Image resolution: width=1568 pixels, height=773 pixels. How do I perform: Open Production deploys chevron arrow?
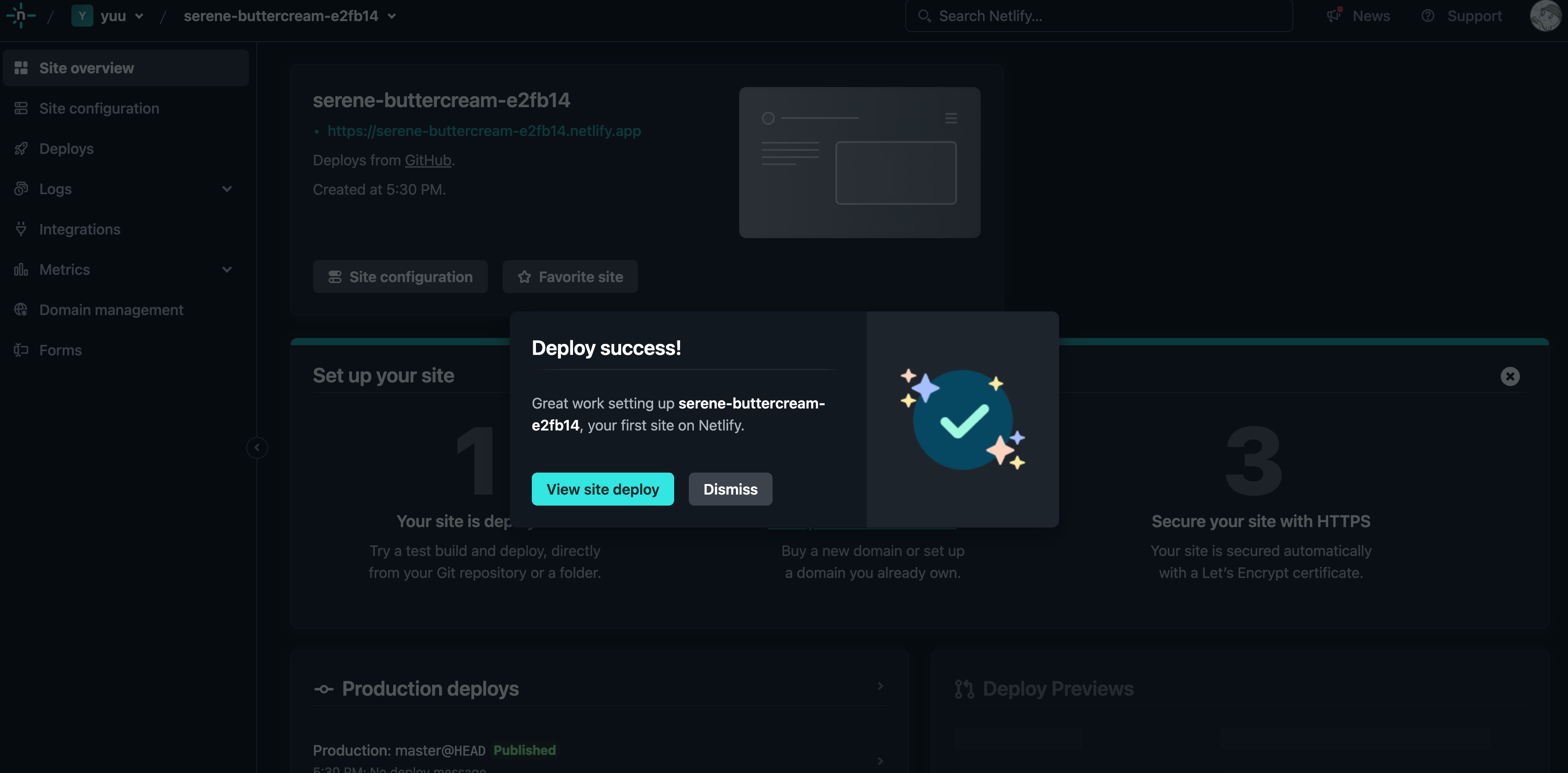pos(880,686)
